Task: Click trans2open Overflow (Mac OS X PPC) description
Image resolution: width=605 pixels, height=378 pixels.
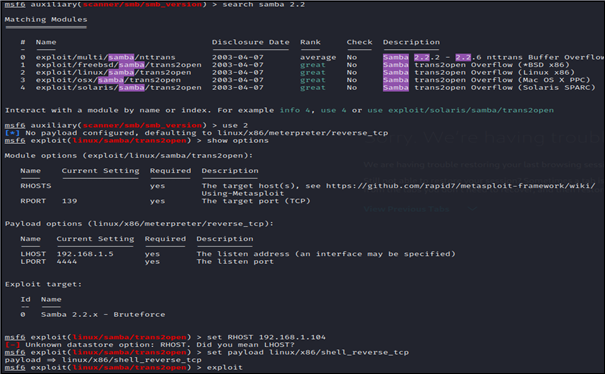Action: point(486,80)
